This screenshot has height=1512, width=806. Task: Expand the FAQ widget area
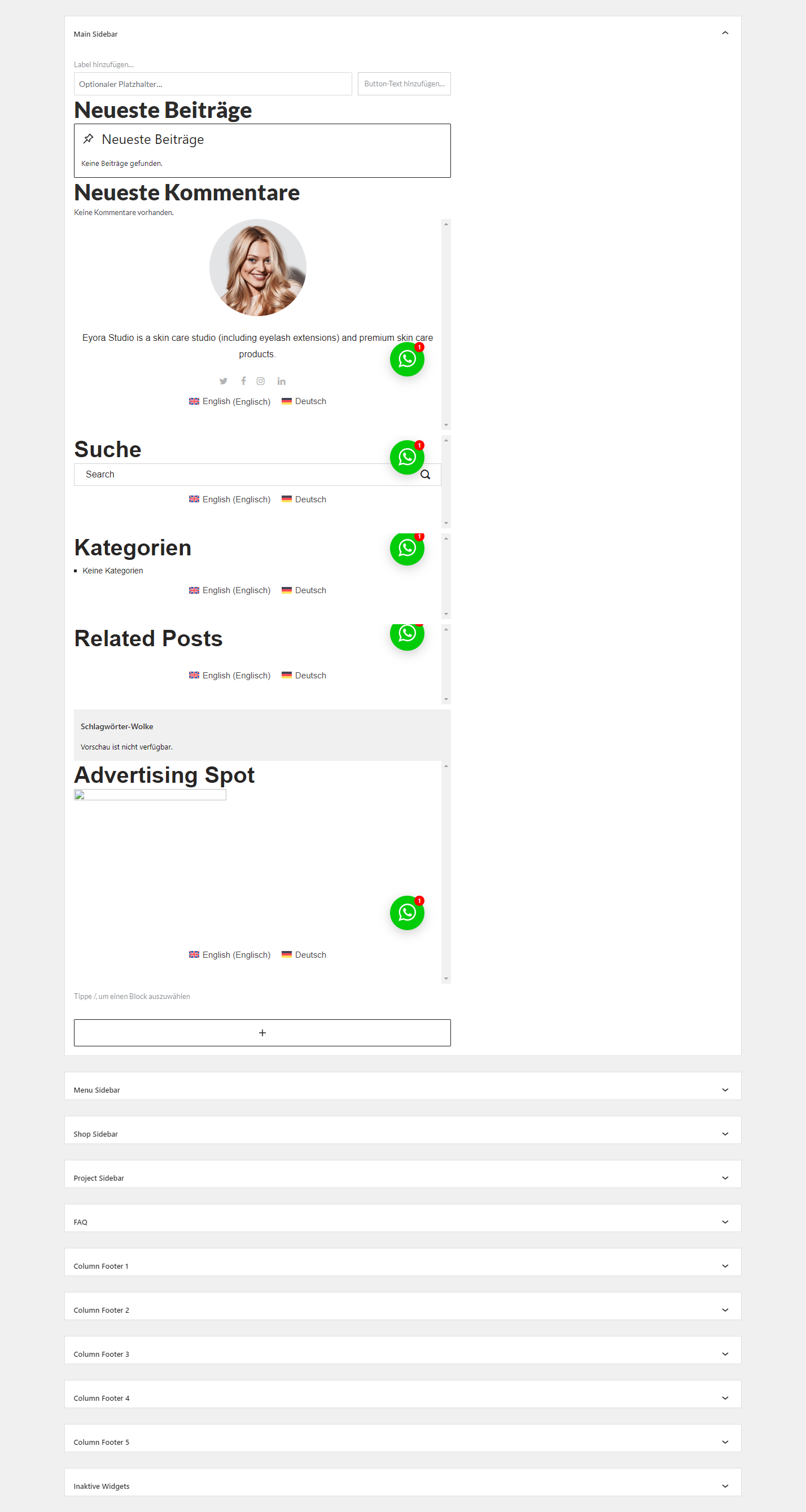click(x=402, y=1221)
